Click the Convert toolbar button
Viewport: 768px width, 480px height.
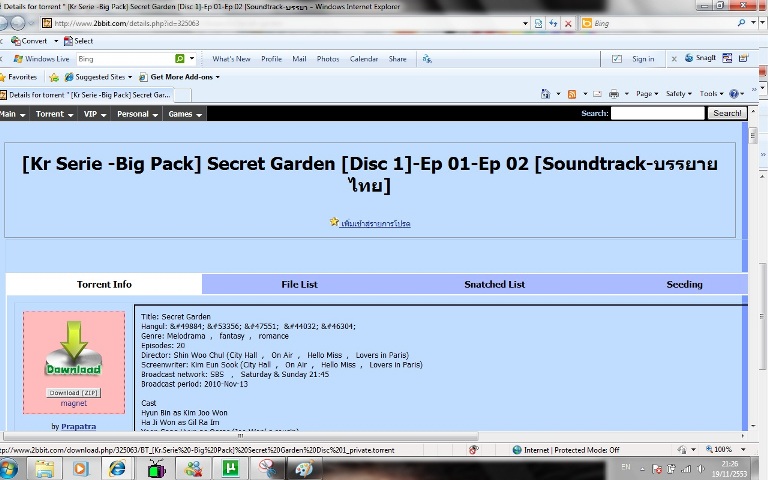[29, 41]
